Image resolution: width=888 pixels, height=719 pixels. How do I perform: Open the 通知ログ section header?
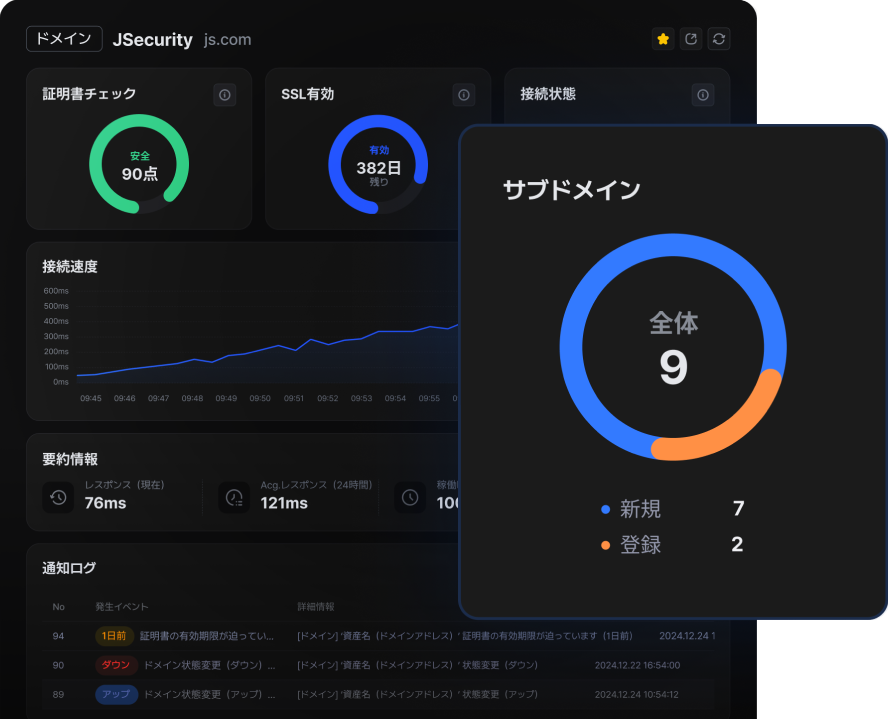pyautogui.click(x=71, y=567)
